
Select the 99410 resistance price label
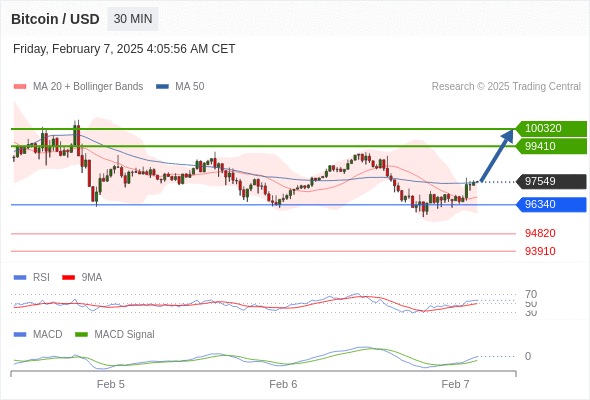click(551, 146)
